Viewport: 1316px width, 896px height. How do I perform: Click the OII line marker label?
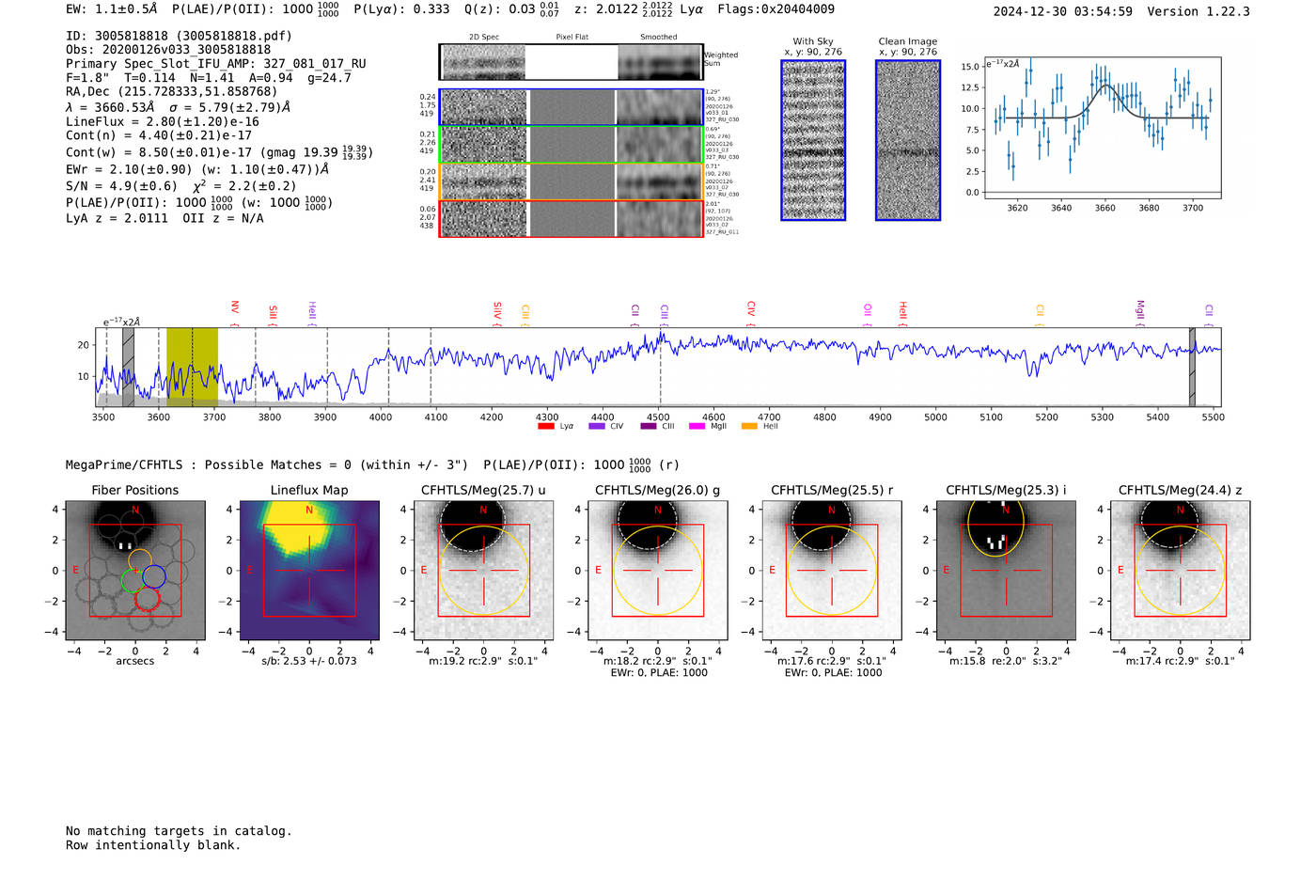(x=868, y=310)
